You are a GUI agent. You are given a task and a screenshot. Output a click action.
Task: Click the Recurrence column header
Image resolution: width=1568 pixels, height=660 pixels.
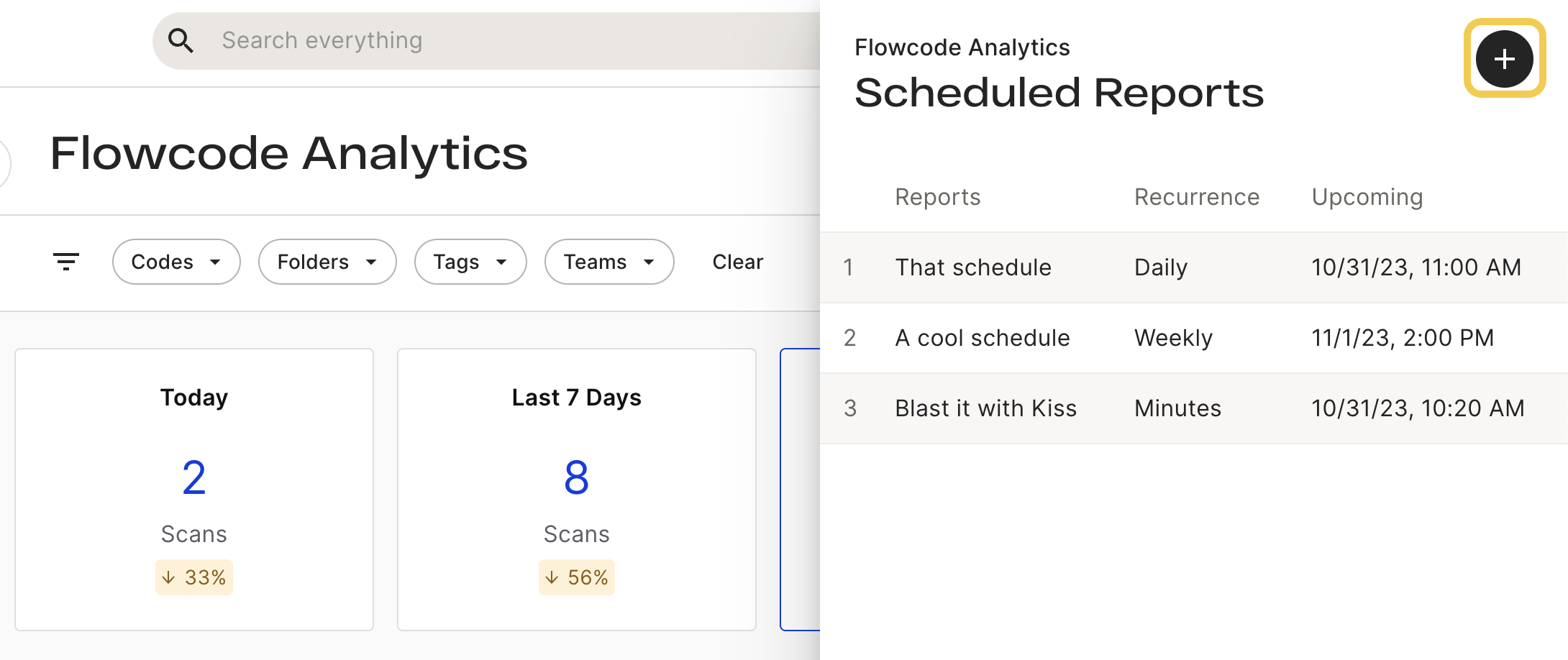tap(1197, 197)
